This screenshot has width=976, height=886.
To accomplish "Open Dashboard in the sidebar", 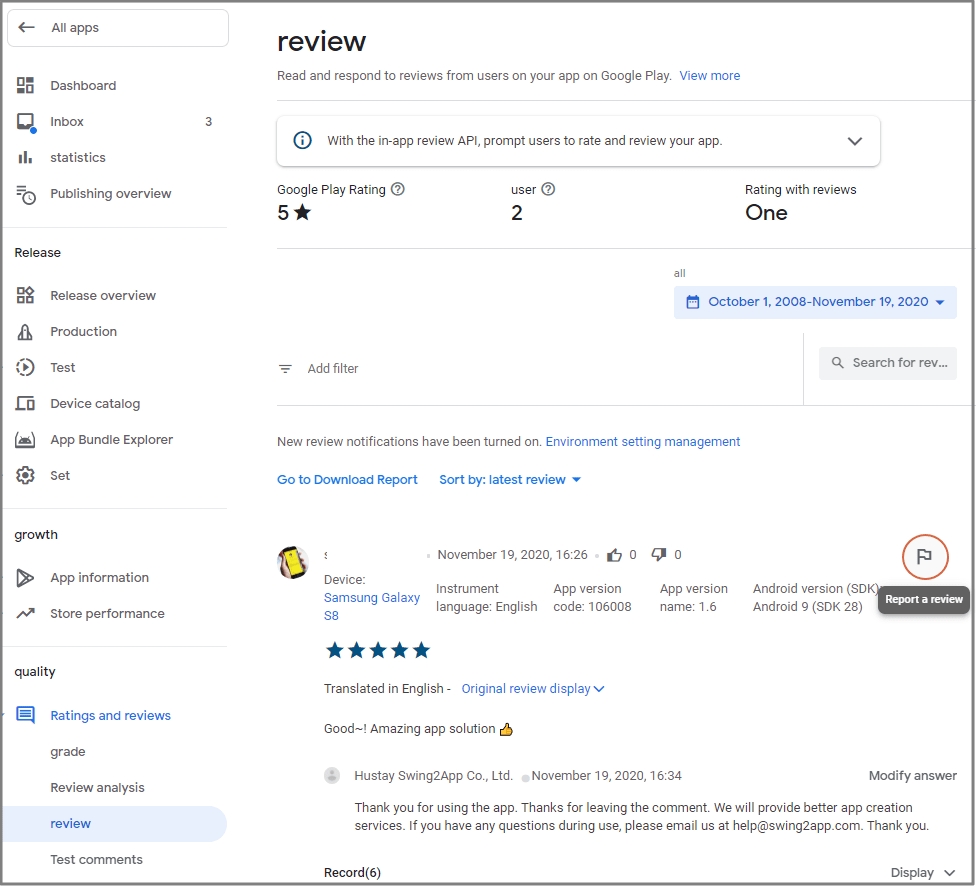I will coord(83,86).
